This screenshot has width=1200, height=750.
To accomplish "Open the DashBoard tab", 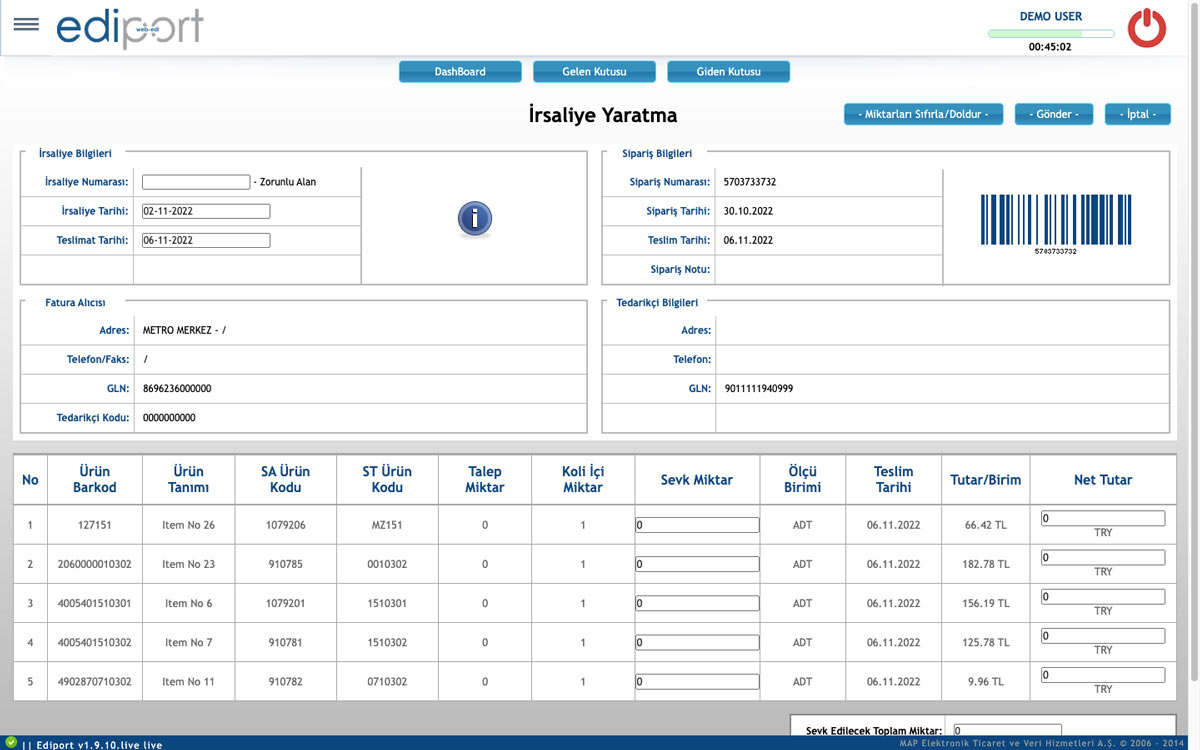I will coord(460,72).
